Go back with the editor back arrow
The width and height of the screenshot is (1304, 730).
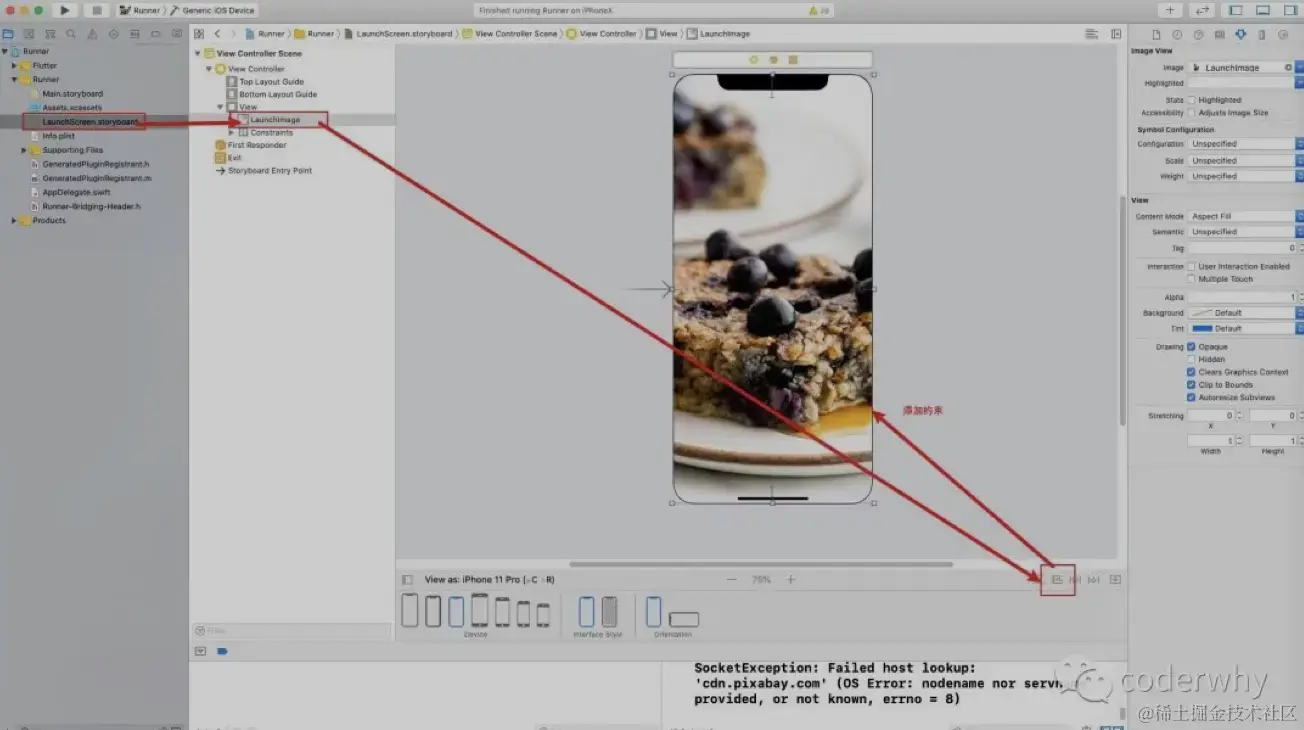pos(217,34)
